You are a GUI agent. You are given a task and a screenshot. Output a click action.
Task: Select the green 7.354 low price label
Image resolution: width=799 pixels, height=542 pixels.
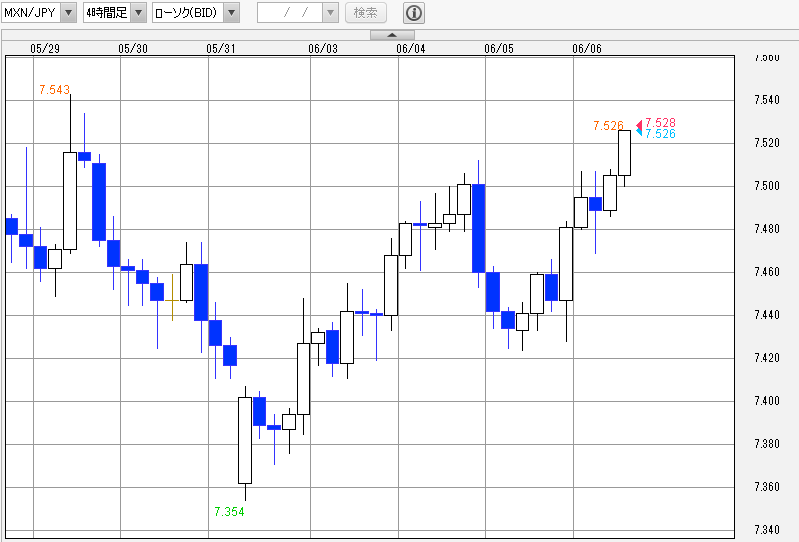(x=229, y=511)
